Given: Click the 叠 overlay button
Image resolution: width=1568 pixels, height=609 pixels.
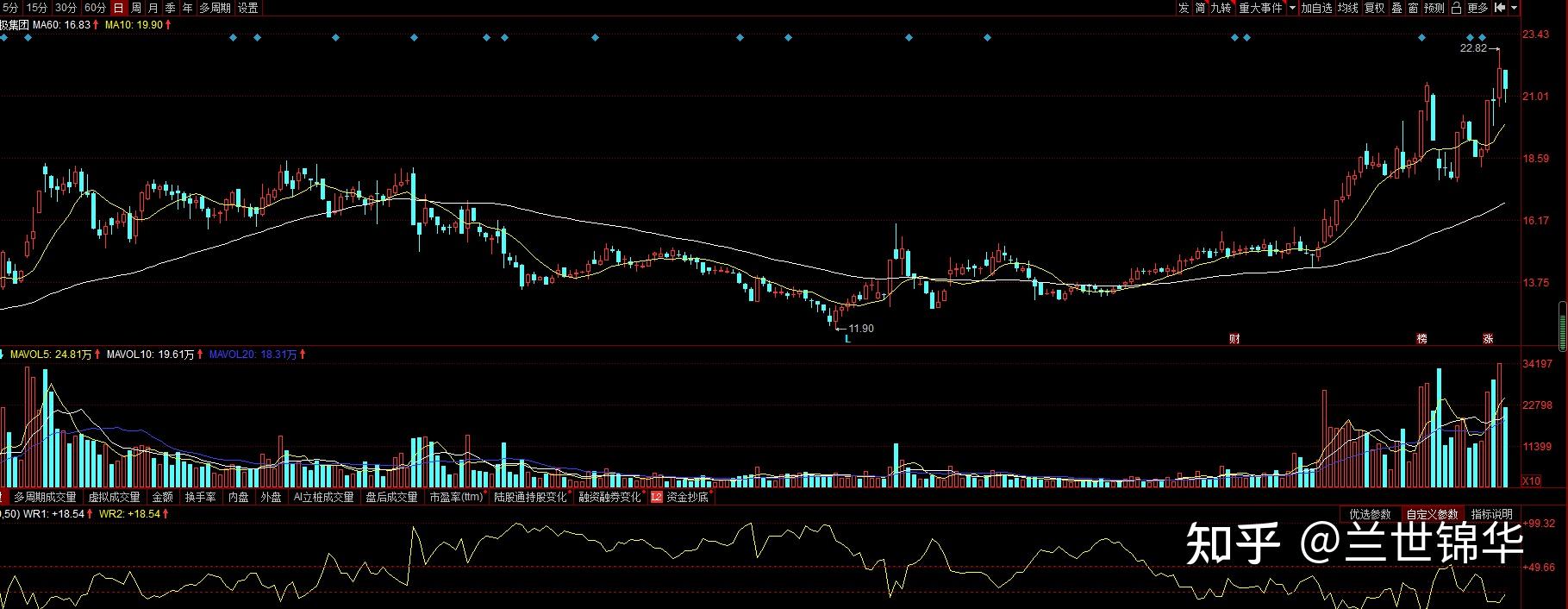Looking at the screenshot, I should tap(1396, 8).
